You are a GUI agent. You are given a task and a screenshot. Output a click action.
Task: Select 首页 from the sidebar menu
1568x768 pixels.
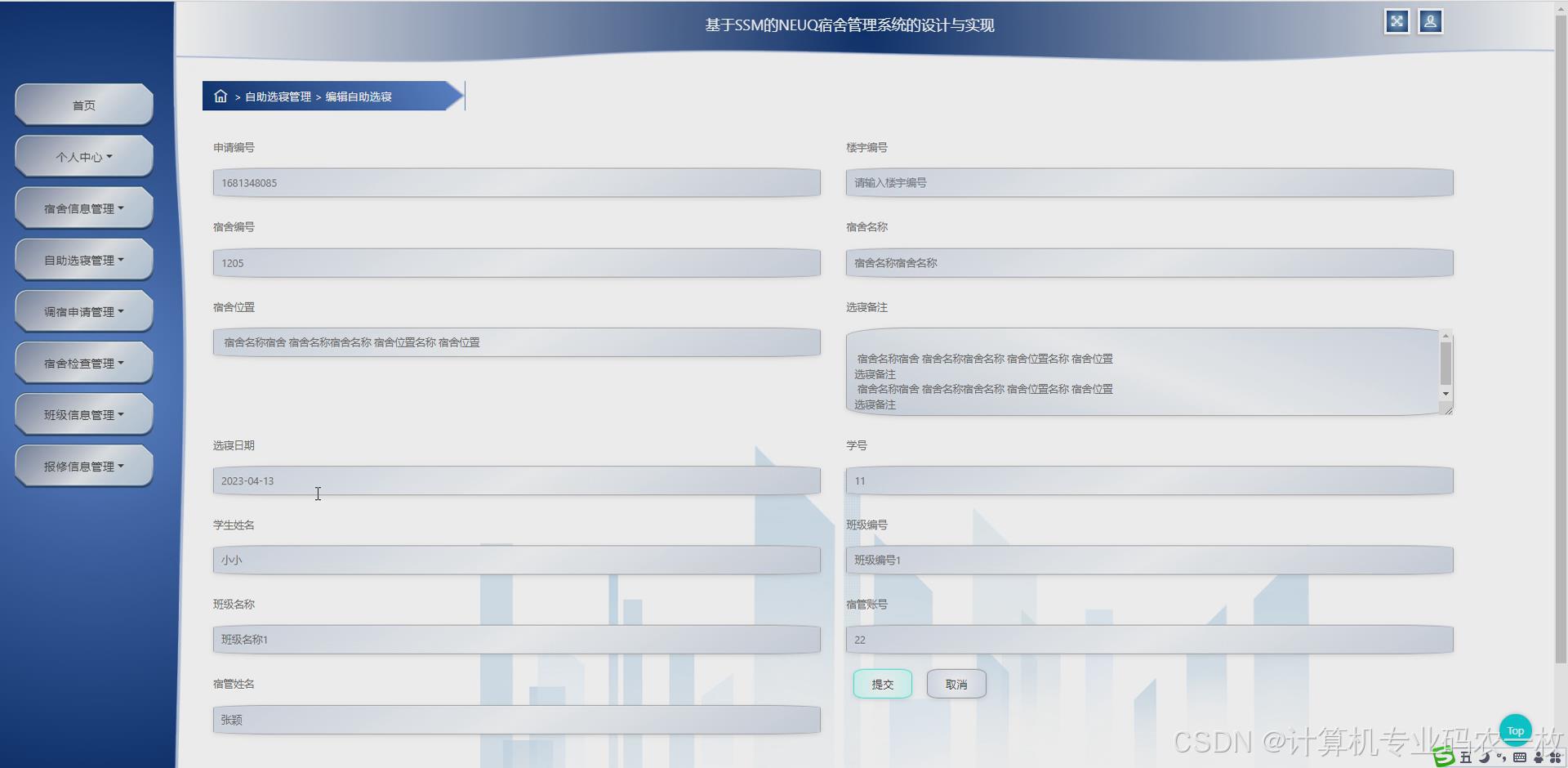pyautogui.click(x=83, y=105)
